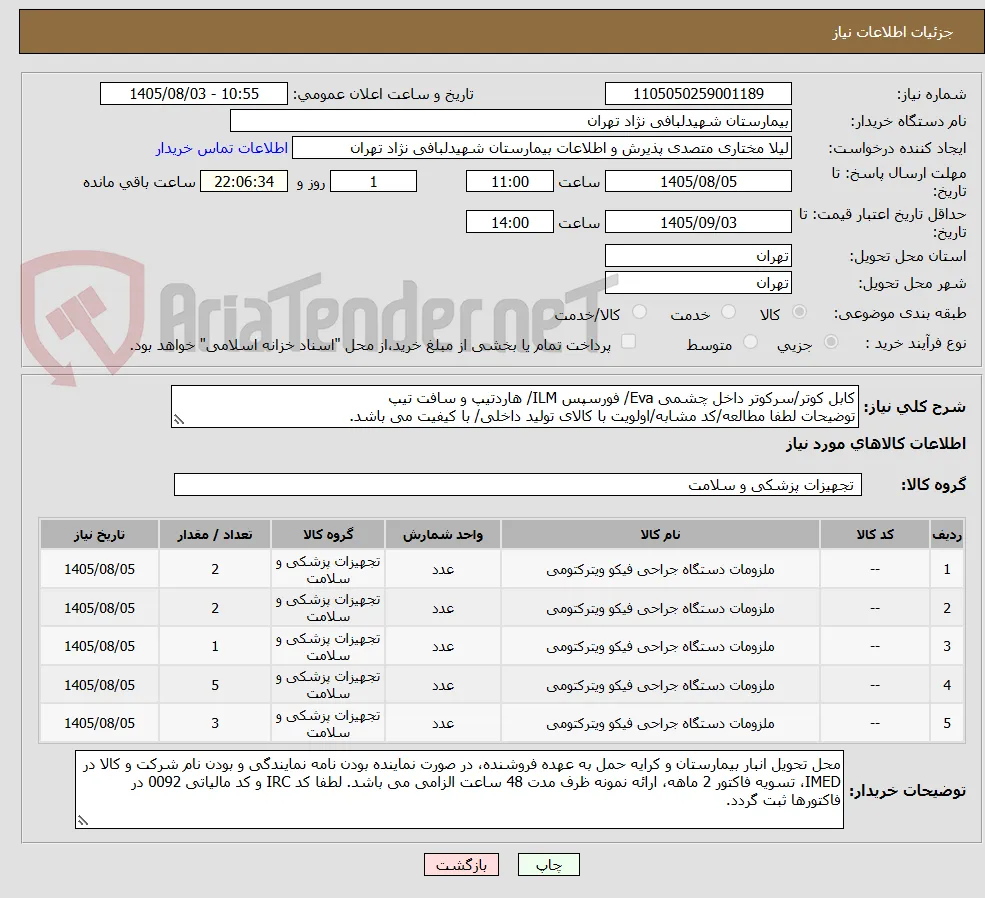Click the تعداد / مقدار column header
985x898 pixels.
[x=215, y=534]
